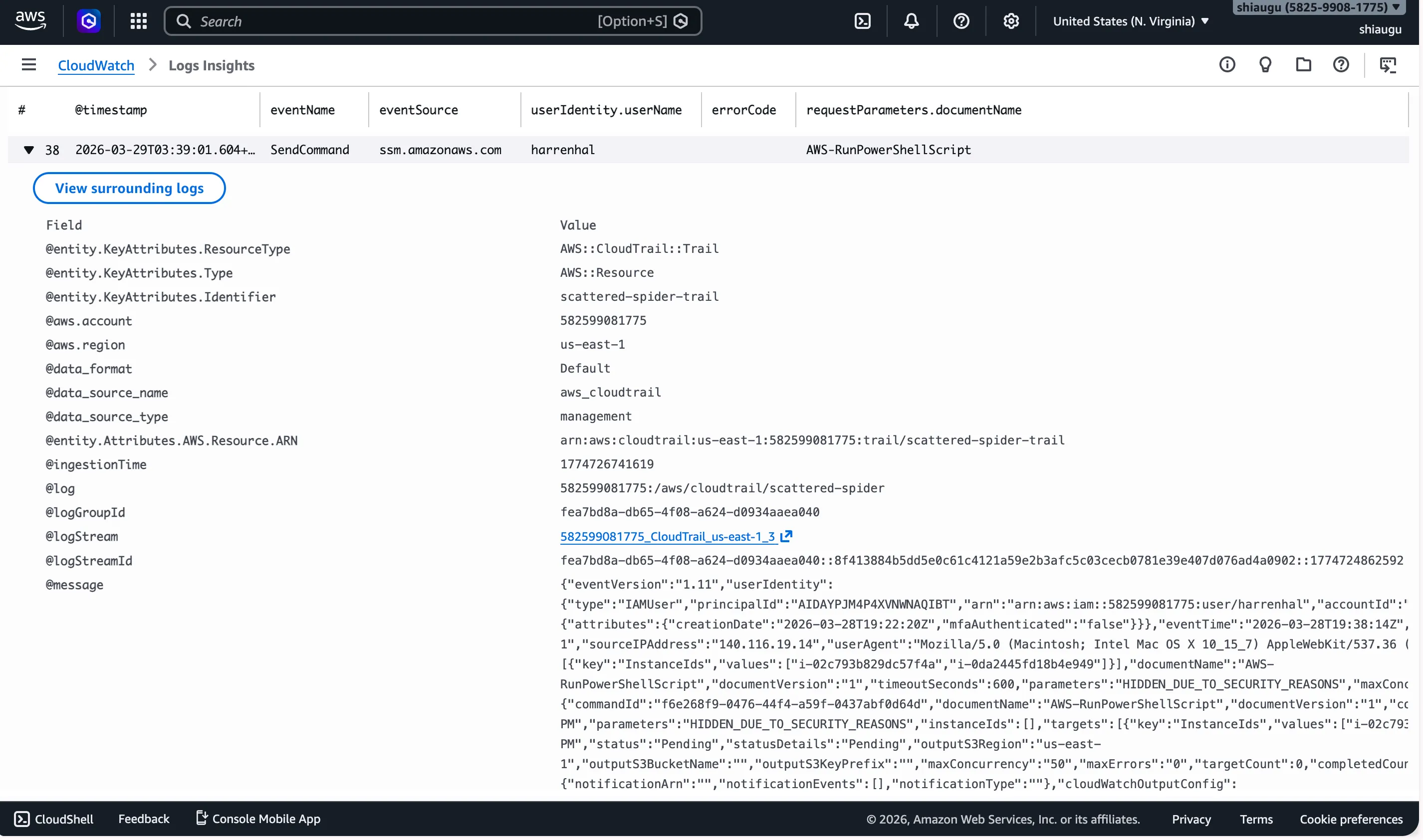
Task: Open the info panel icon in CloudWatch toolbar
Action: click(x=1228, y=64)
